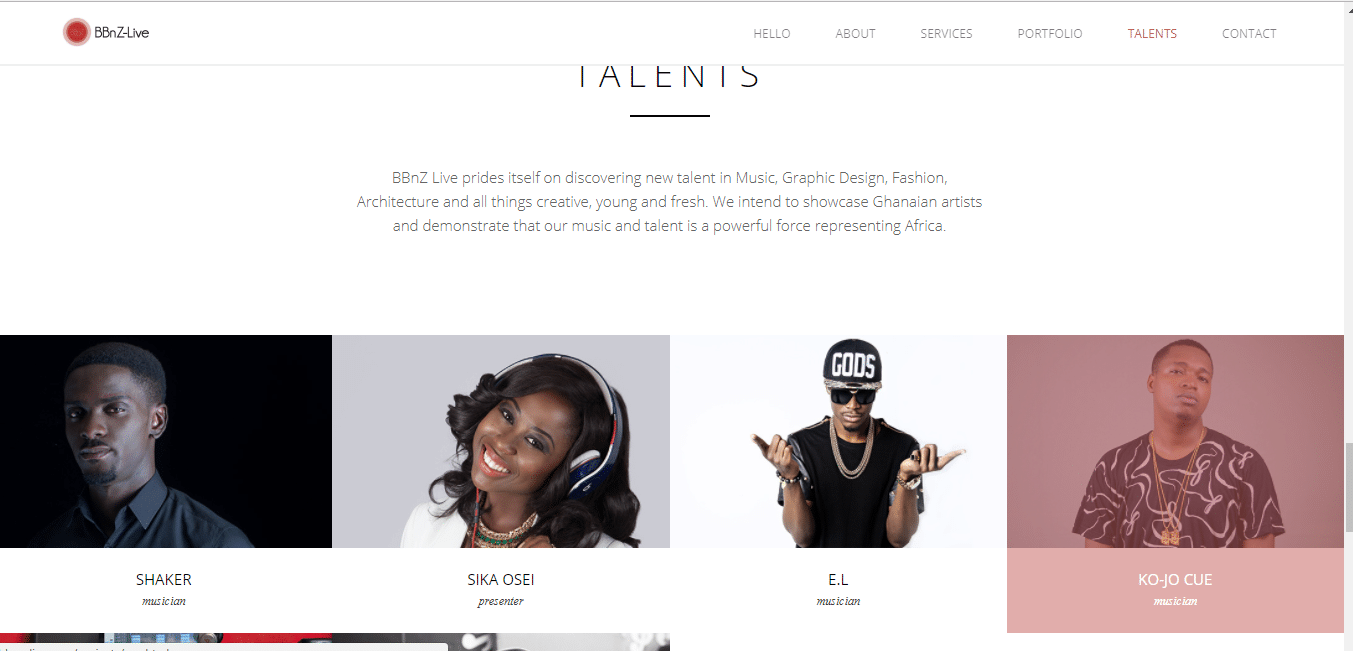Click the SHAKER name caption
Image resolution: width=1353 pixels, height=651 pixels.
click(x=164, y=579)
